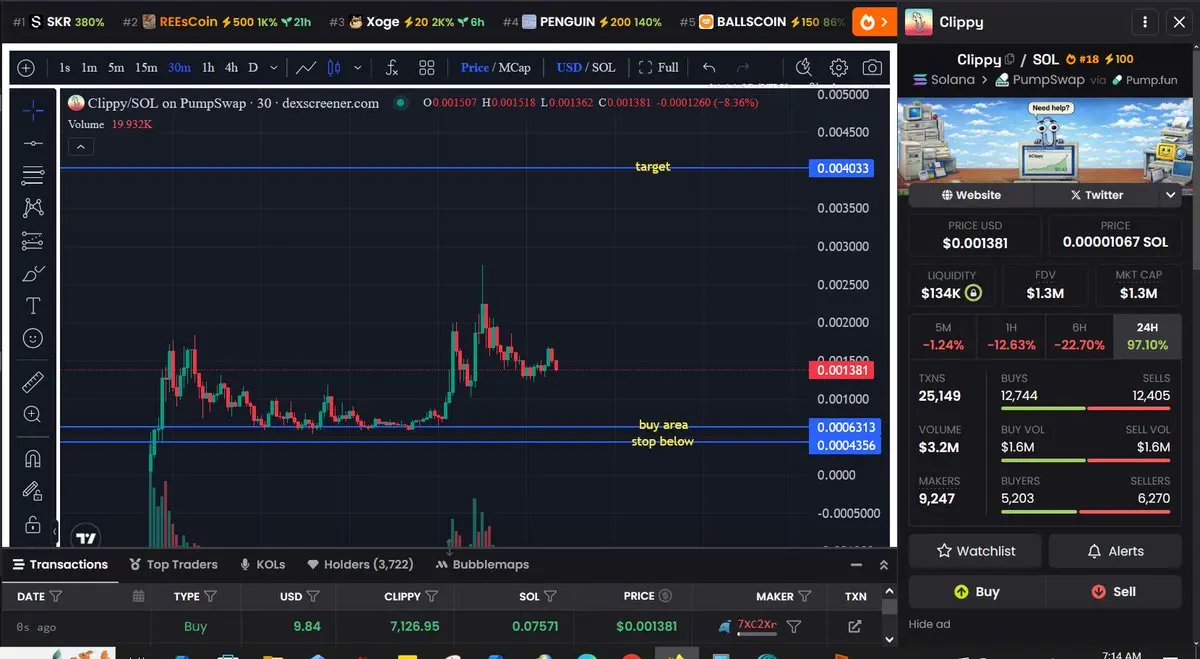Open the Transactions tab
Viewport: 1200px width, 659px height.
coord(60,564)
